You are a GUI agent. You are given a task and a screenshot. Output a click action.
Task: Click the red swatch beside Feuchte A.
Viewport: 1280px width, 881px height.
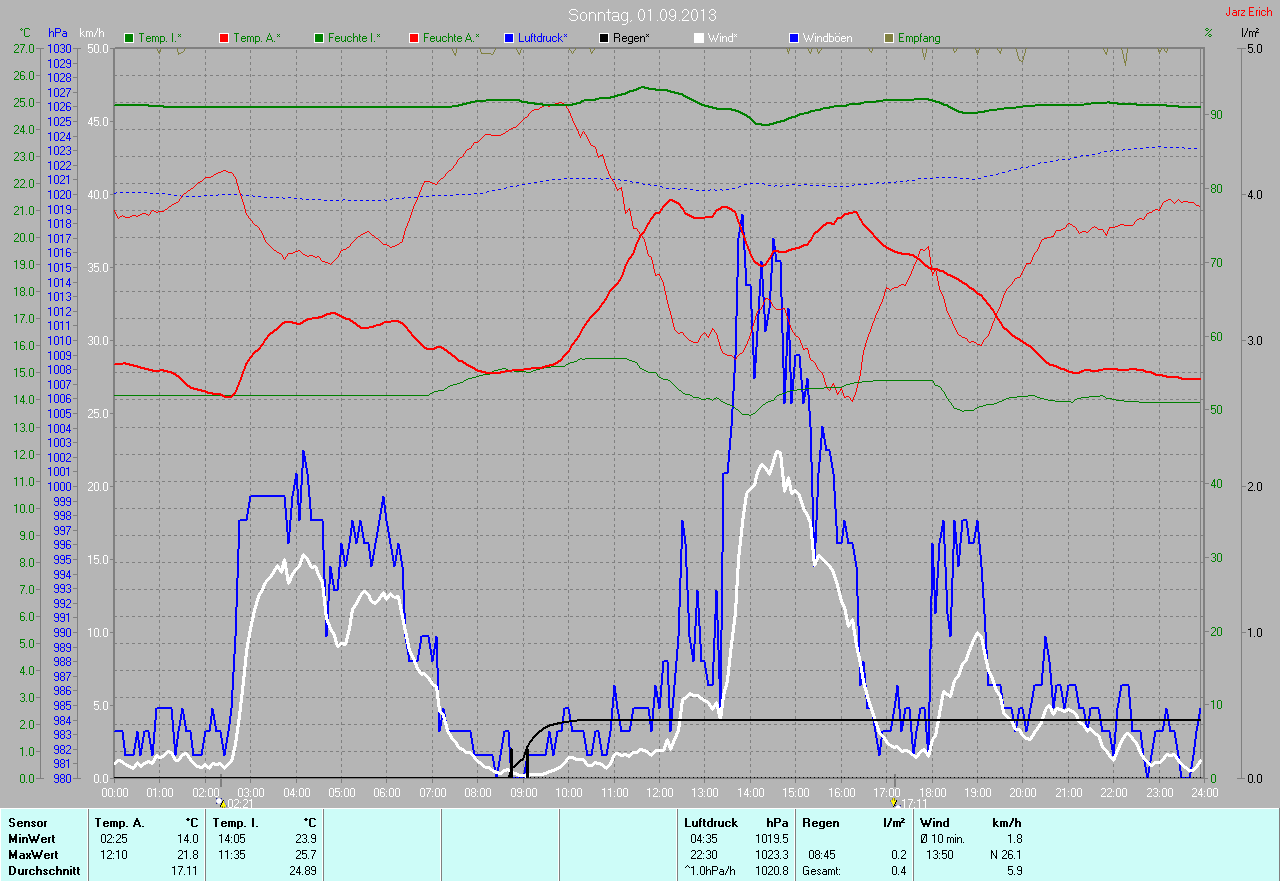coord(414,38)
